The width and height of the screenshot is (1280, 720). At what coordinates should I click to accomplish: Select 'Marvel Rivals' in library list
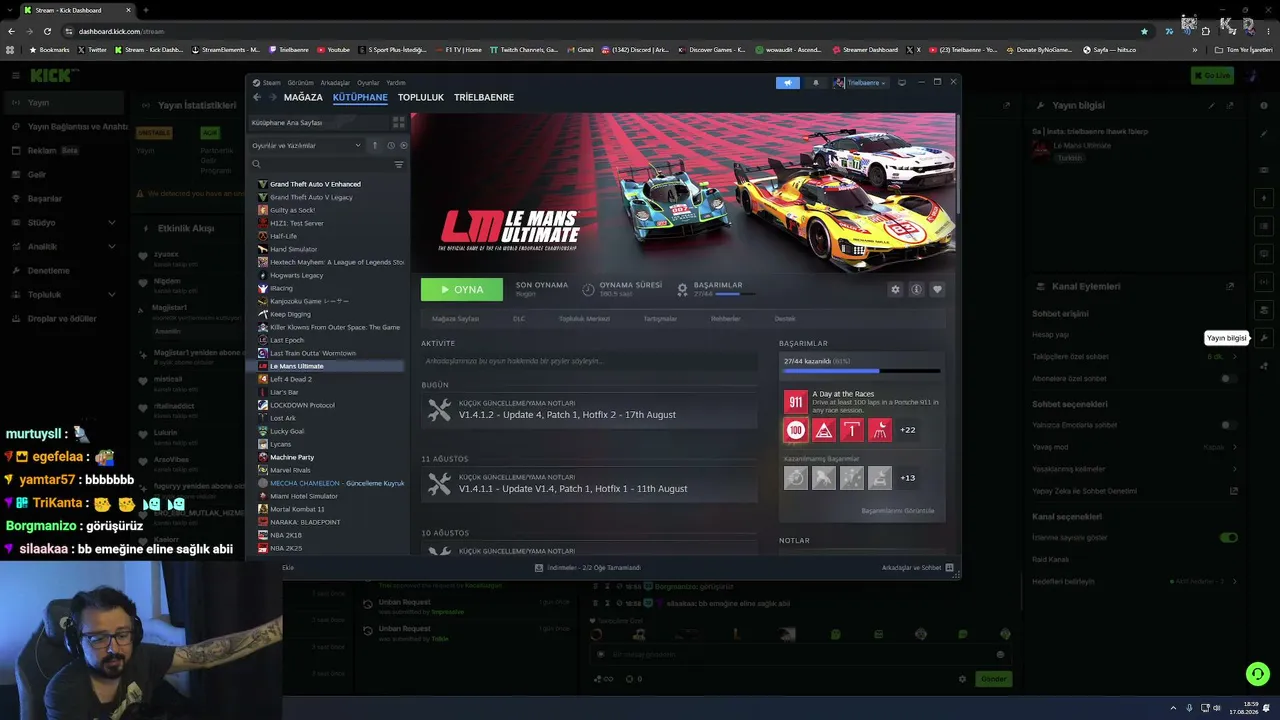290,470
